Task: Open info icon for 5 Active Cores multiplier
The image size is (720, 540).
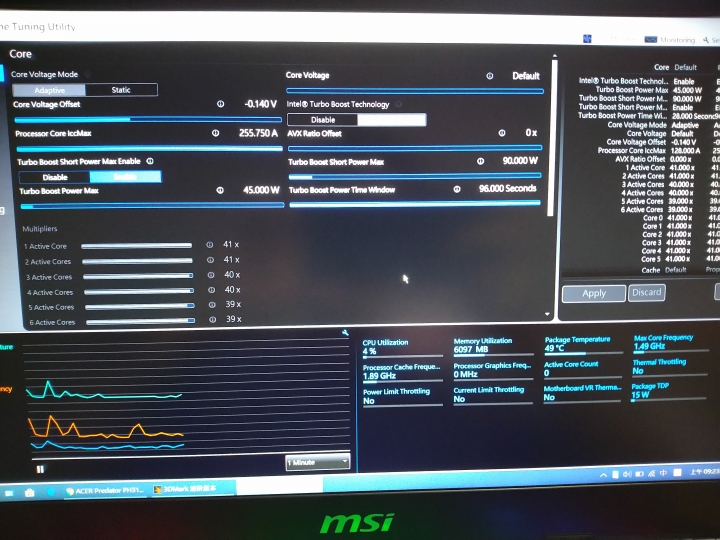Action: click(x=212, y=305)
